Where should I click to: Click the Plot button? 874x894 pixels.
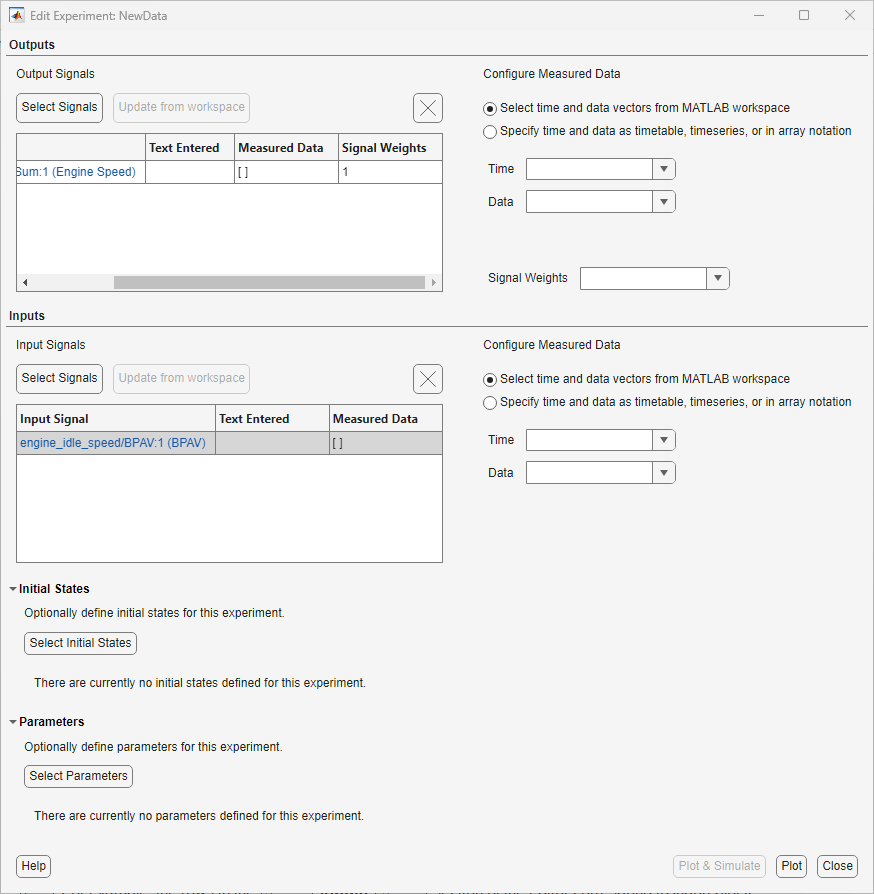(791, 866)
